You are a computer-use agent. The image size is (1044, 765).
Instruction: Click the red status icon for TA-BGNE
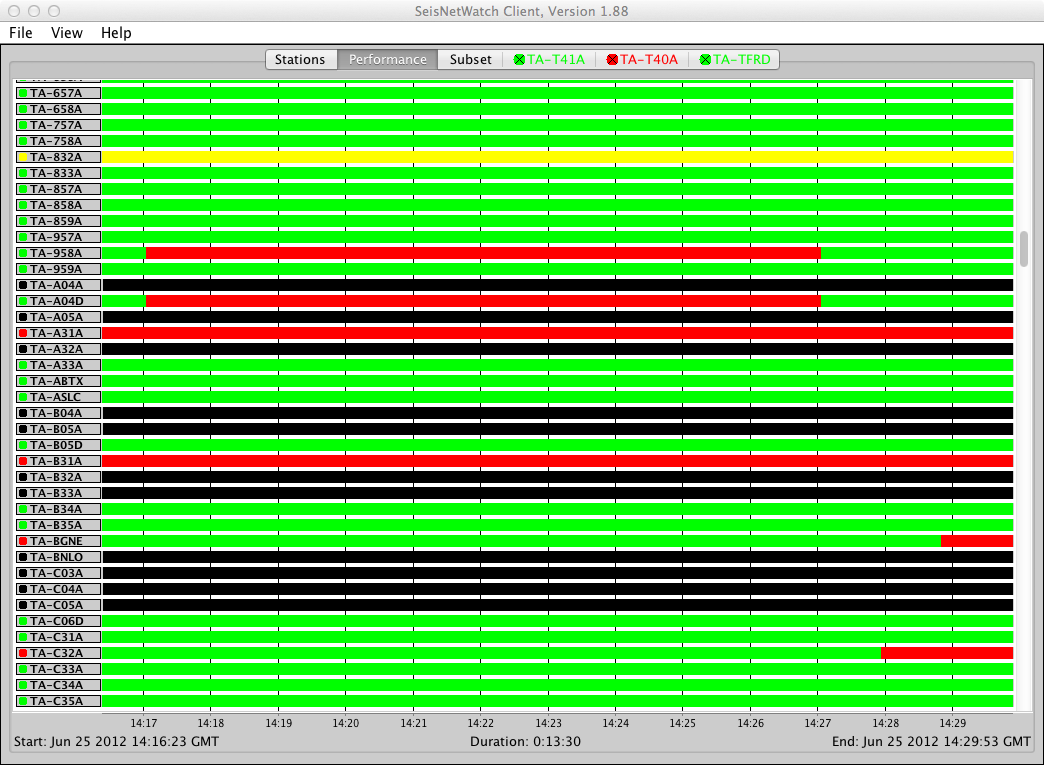tap(23, 541)
